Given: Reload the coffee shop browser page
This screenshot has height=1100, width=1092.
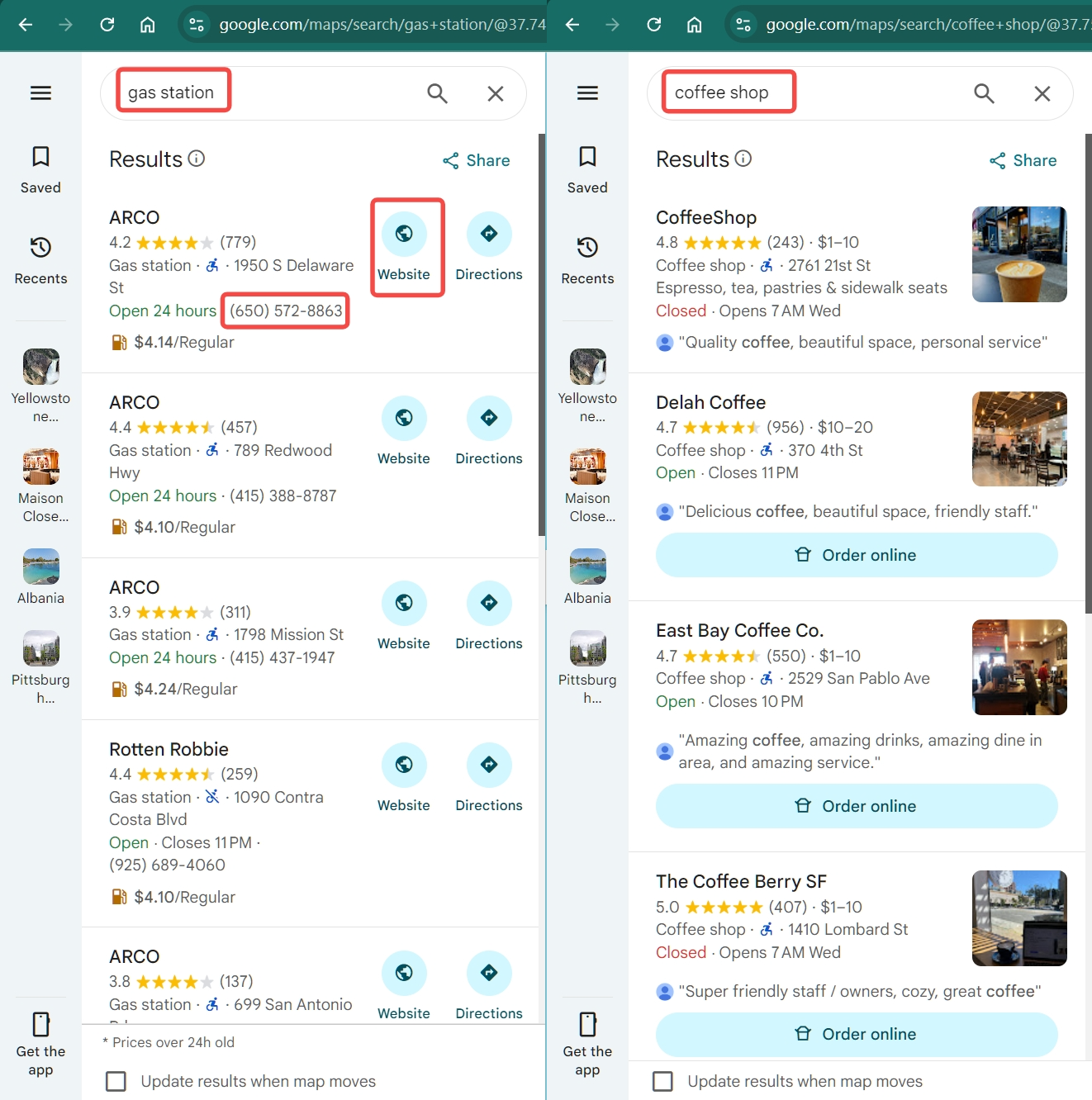Looking at the screenshot, I should coord(654,25).
